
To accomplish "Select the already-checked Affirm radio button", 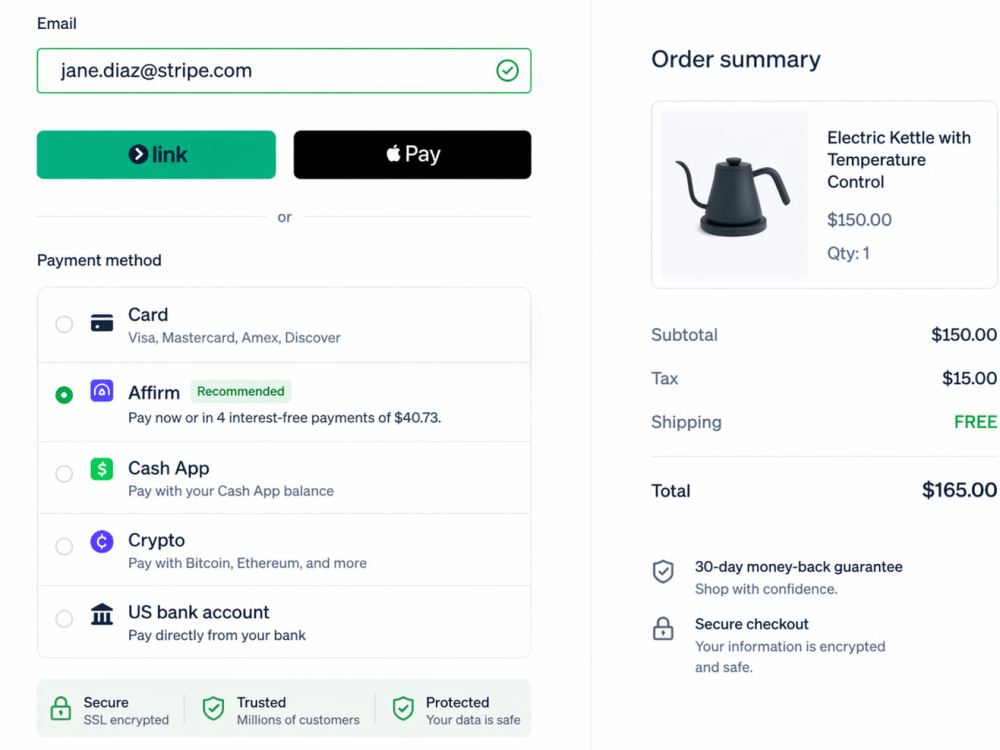I will tap(64, 395).
